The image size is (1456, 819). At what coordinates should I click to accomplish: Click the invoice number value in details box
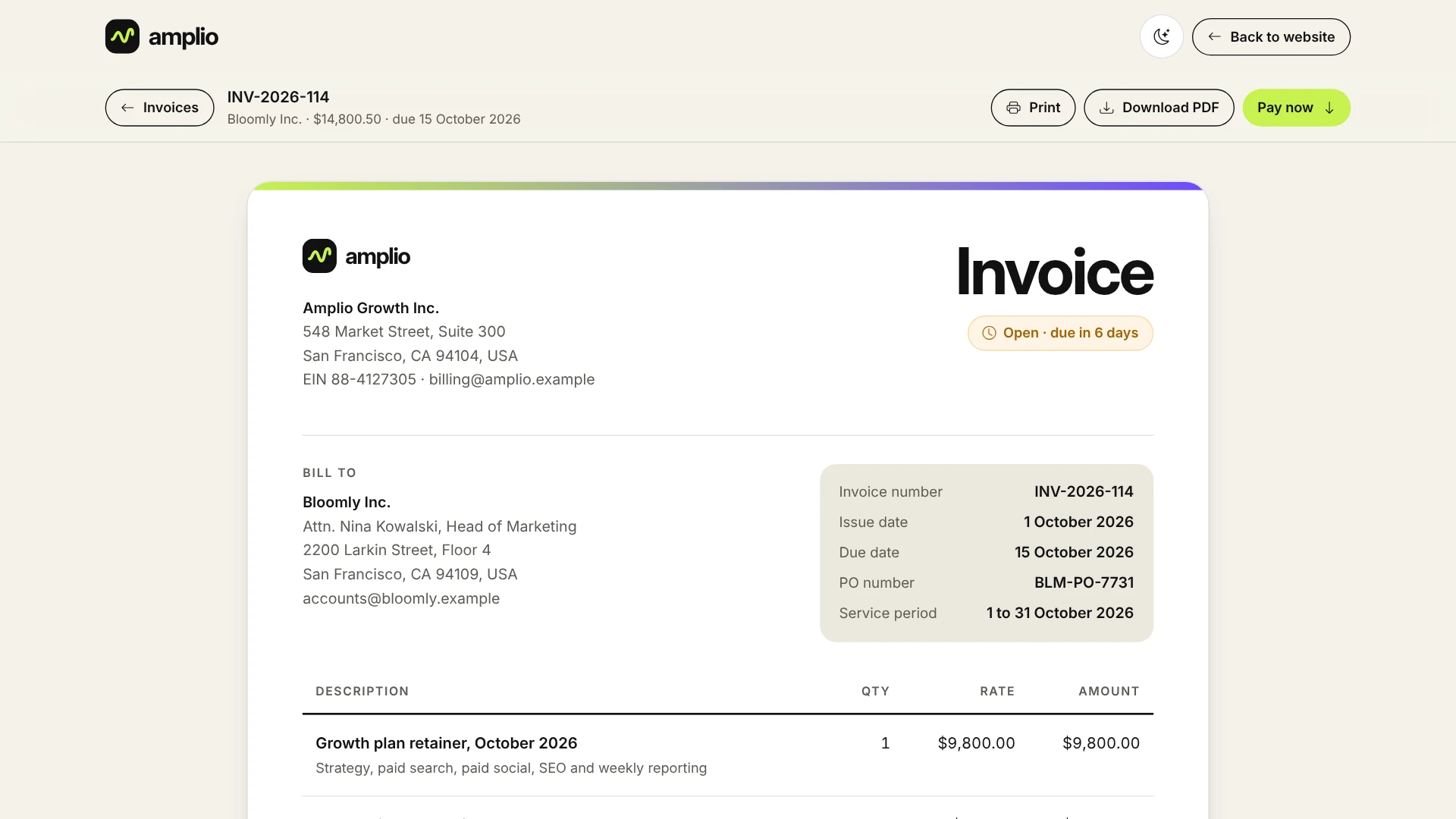pyautogui.click(x=1084, y=491)
